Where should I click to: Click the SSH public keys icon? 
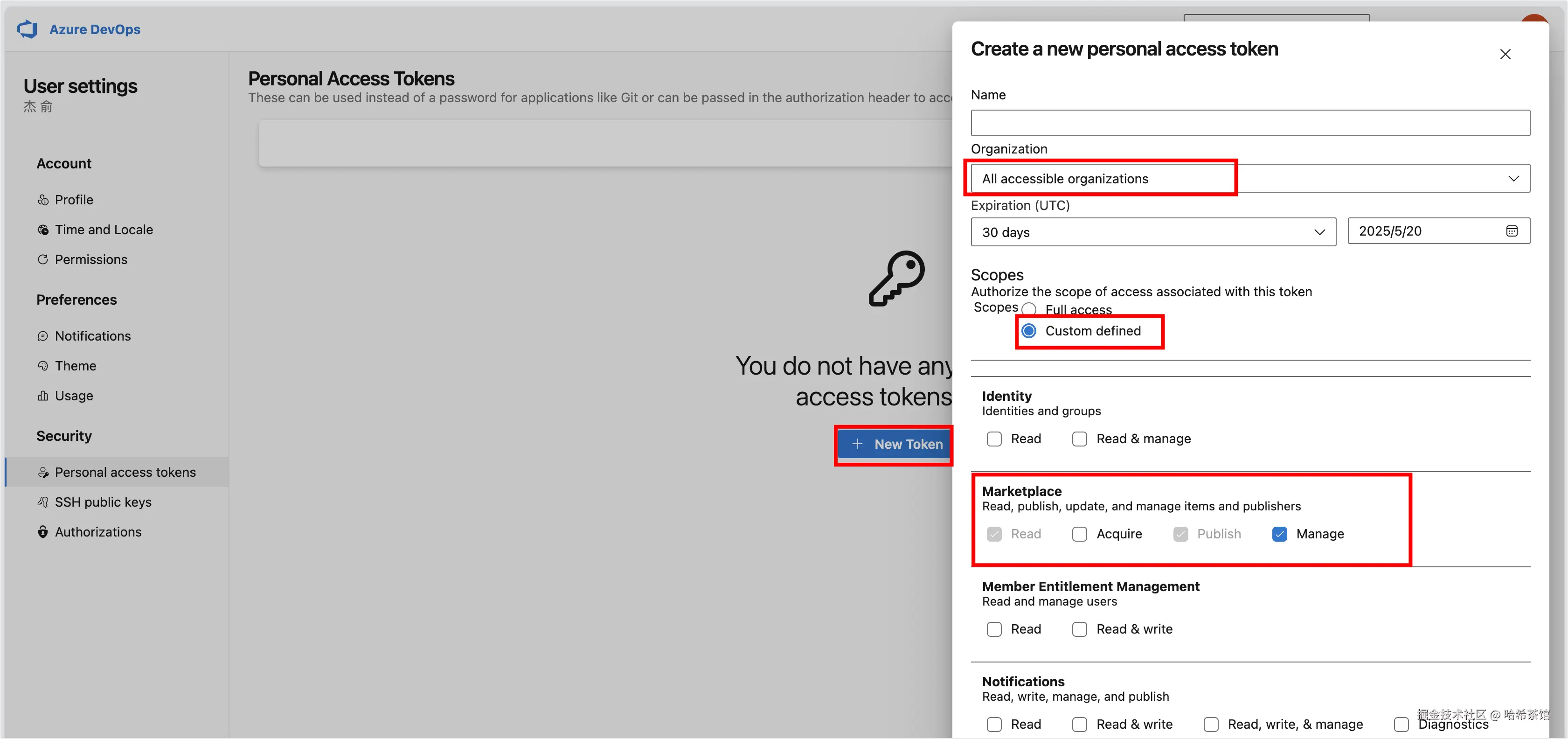click(42, 502)
